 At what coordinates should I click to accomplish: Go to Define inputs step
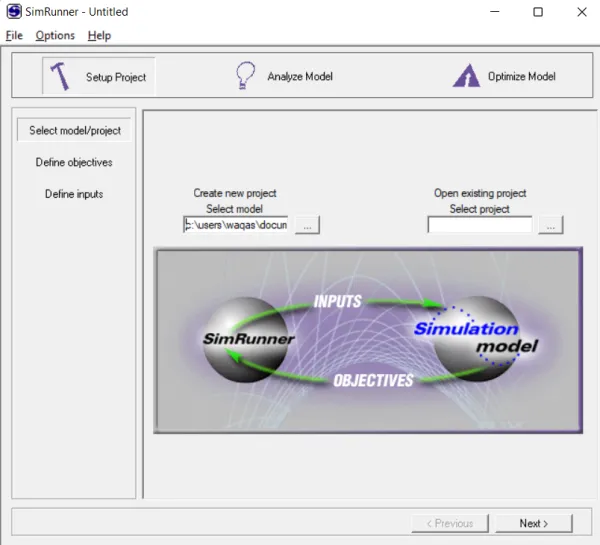[x=74, y=194]
